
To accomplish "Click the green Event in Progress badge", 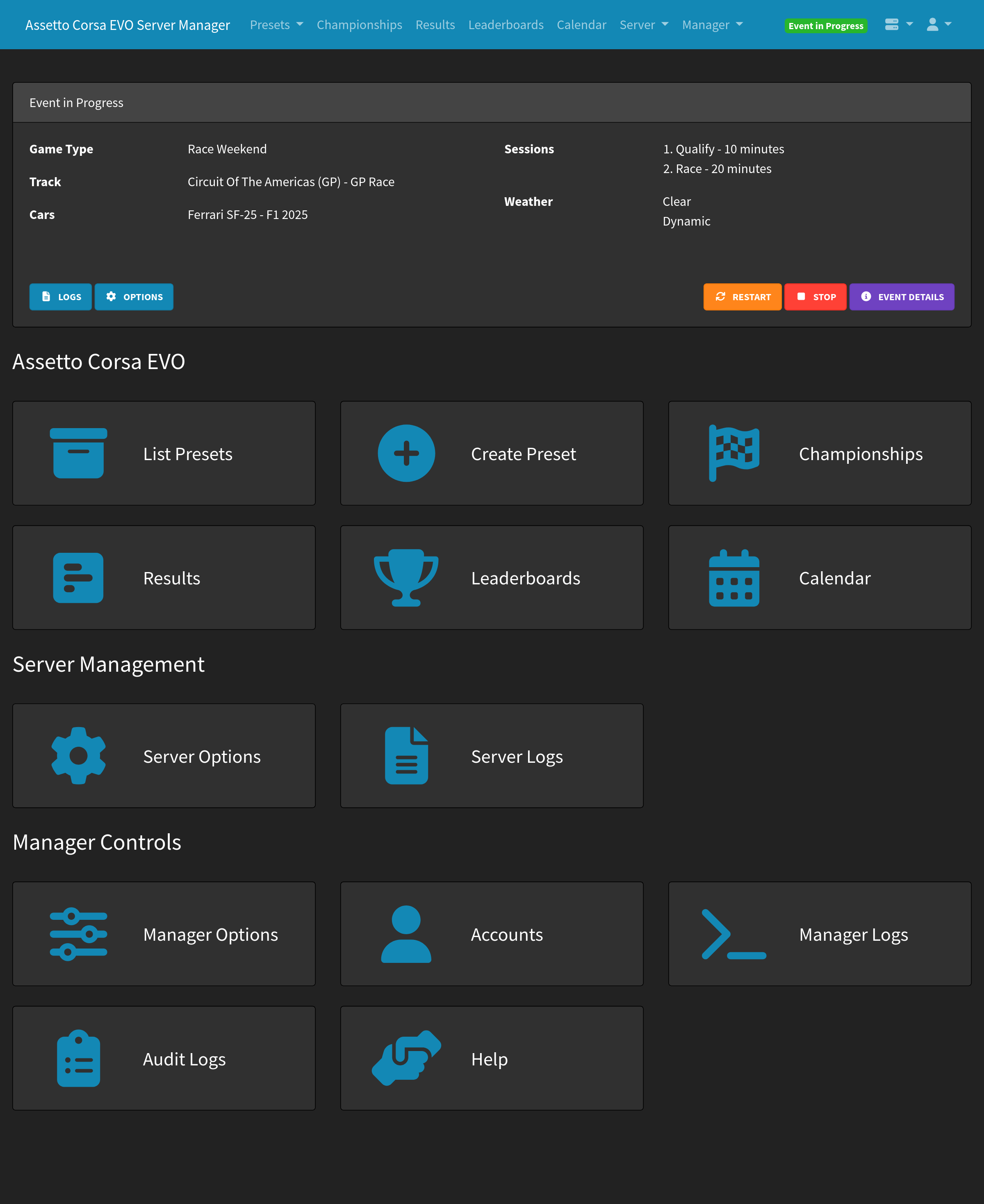I will click(826, 25).
